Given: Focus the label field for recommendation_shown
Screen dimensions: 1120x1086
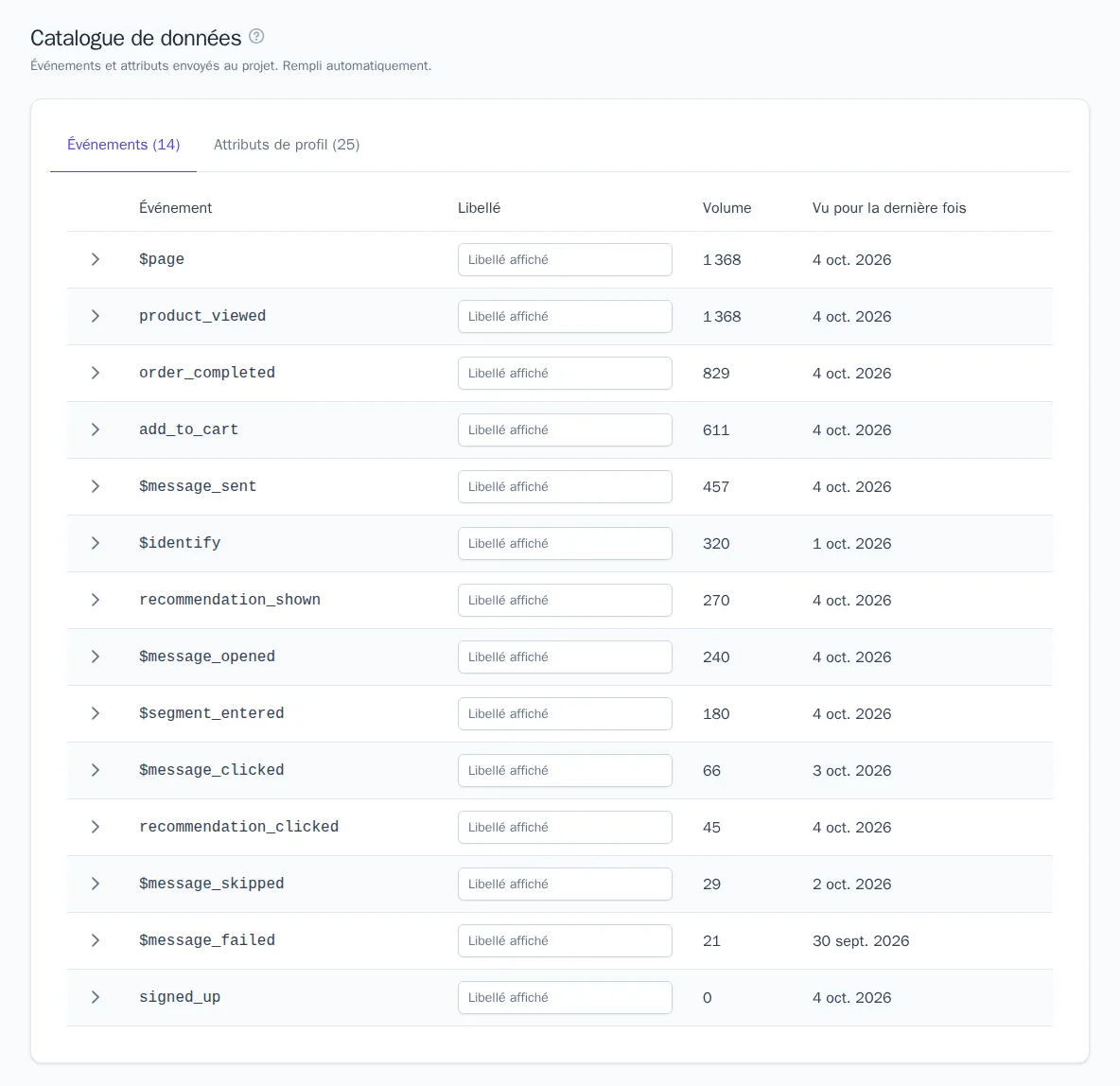Looking at the screenshot, I should [x=565, y=600].
